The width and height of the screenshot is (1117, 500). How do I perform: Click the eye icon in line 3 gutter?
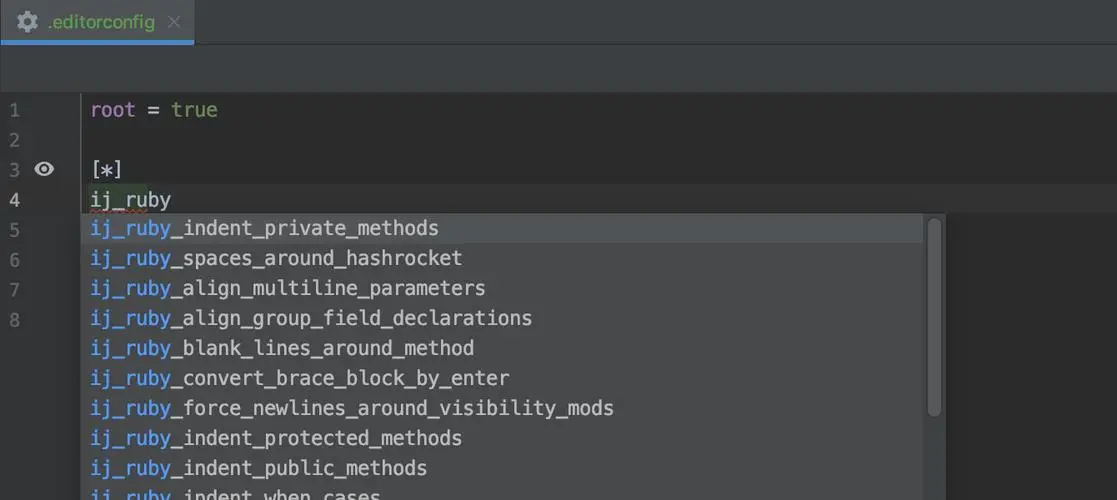(x=44, y=169)
